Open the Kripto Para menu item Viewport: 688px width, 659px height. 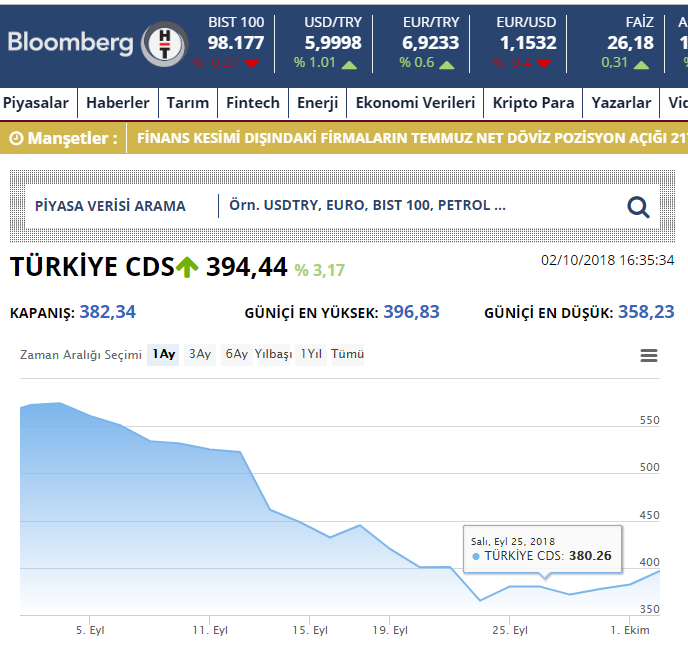point(533,103)
